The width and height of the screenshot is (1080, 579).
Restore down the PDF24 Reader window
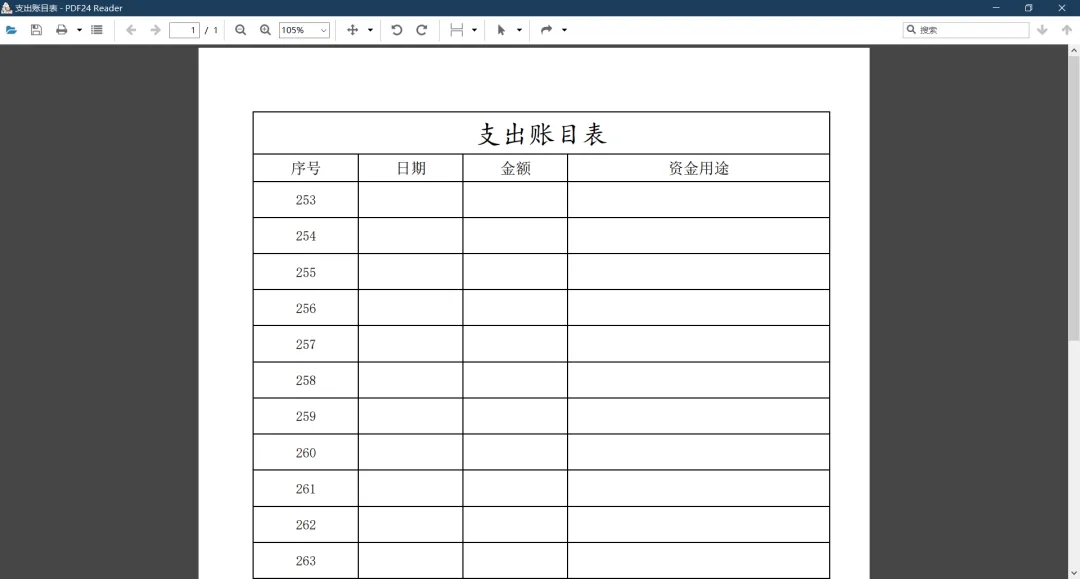click(1028, 8)
